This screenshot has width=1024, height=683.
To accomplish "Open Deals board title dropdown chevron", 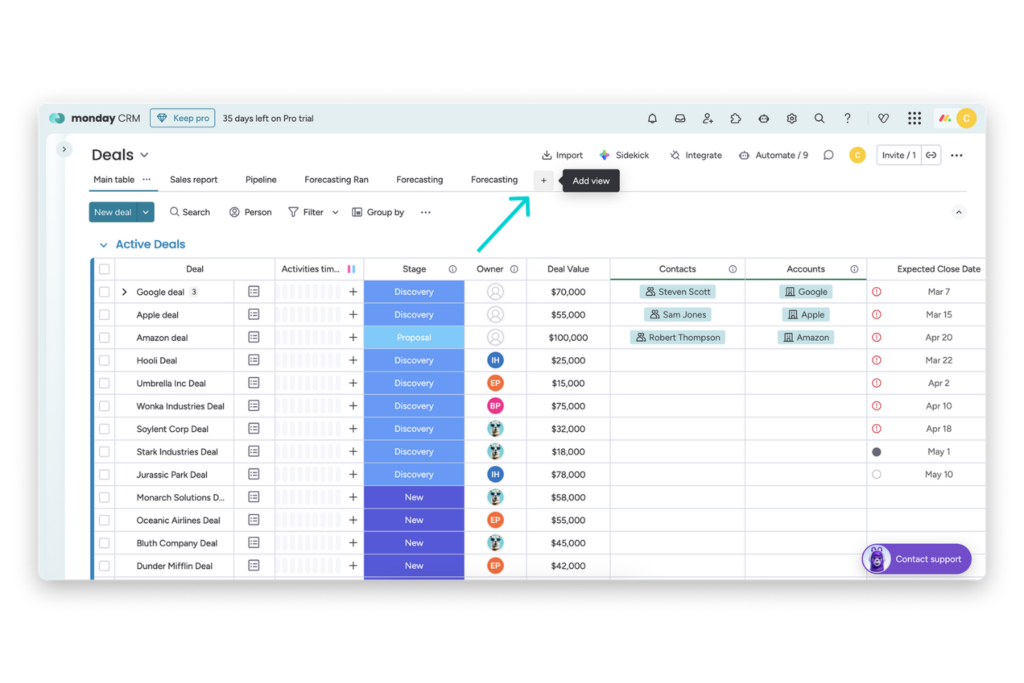I will coord(144,155).
